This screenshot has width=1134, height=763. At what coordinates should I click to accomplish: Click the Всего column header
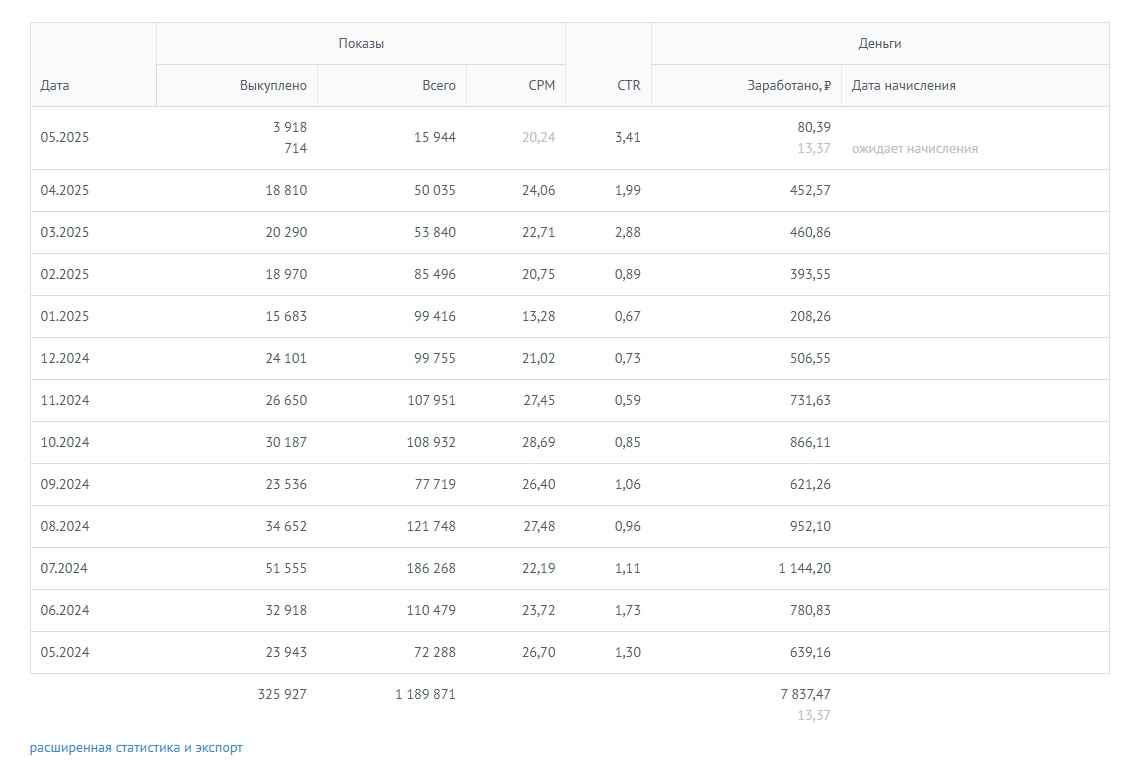438,86
